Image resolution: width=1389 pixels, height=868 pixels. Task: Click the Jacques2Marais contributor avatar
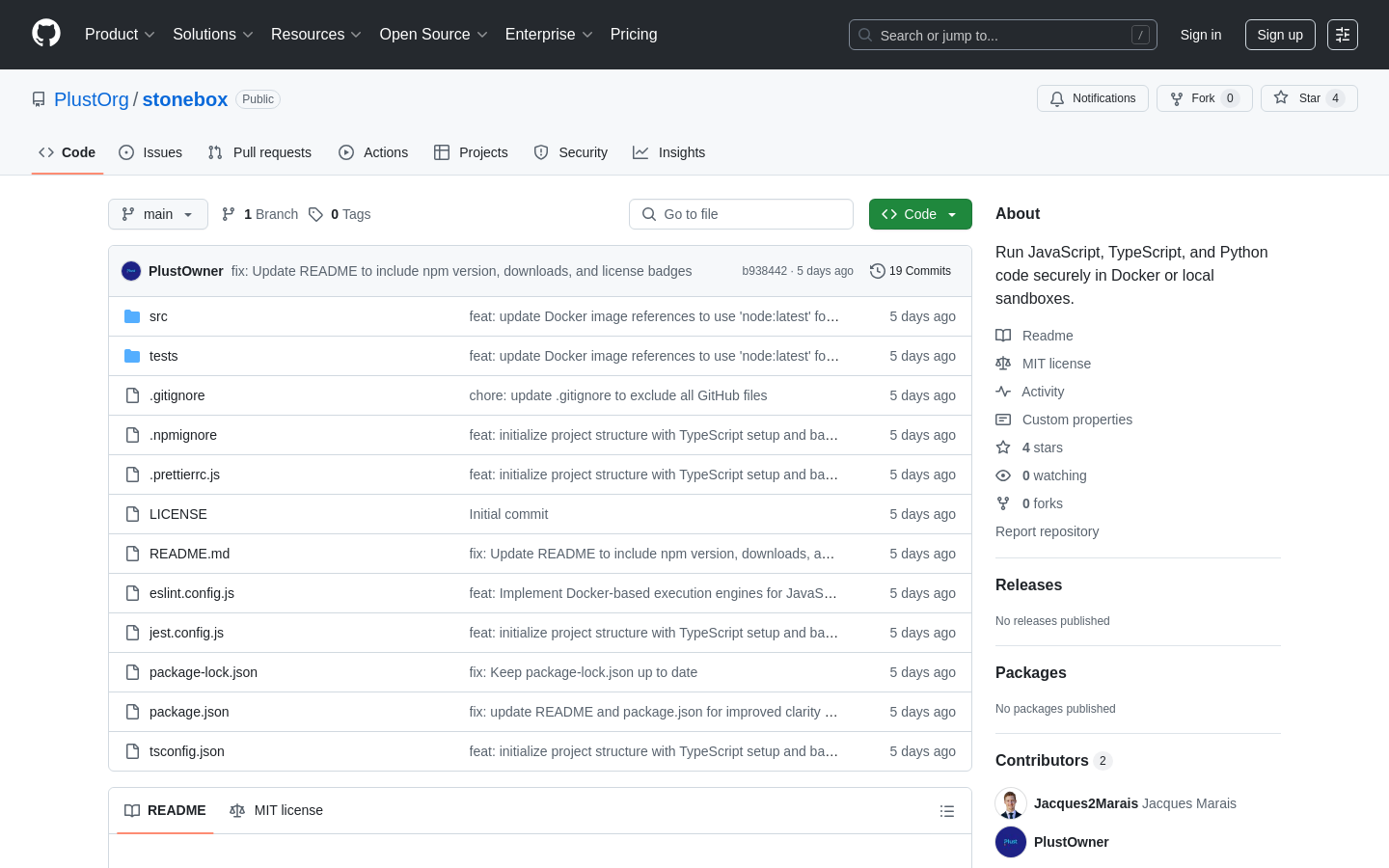click(x=1011, y=803)
